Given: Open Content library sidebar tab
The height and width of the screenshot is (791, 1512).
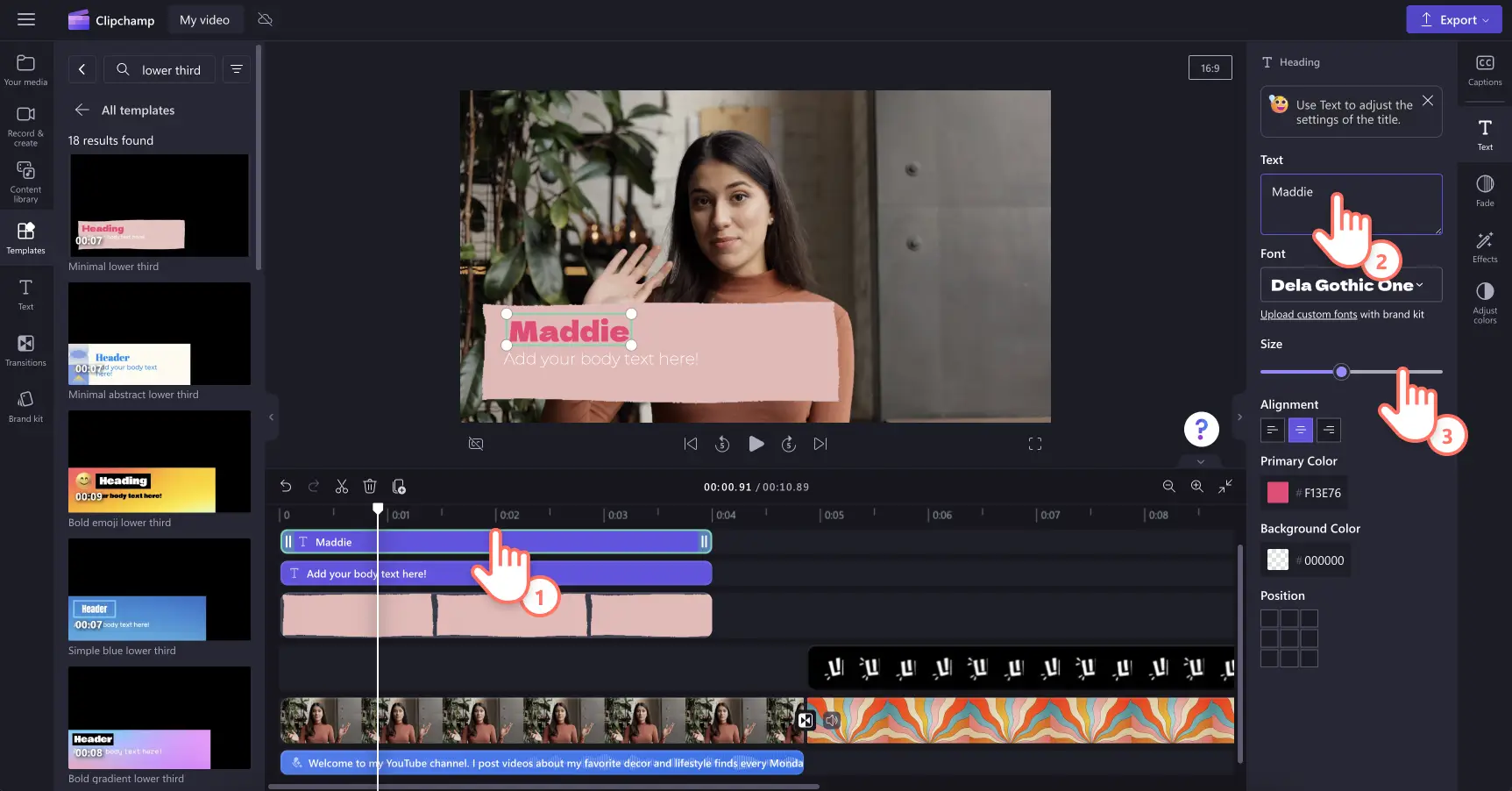Looking at the screenshot, I should (25, 182).
